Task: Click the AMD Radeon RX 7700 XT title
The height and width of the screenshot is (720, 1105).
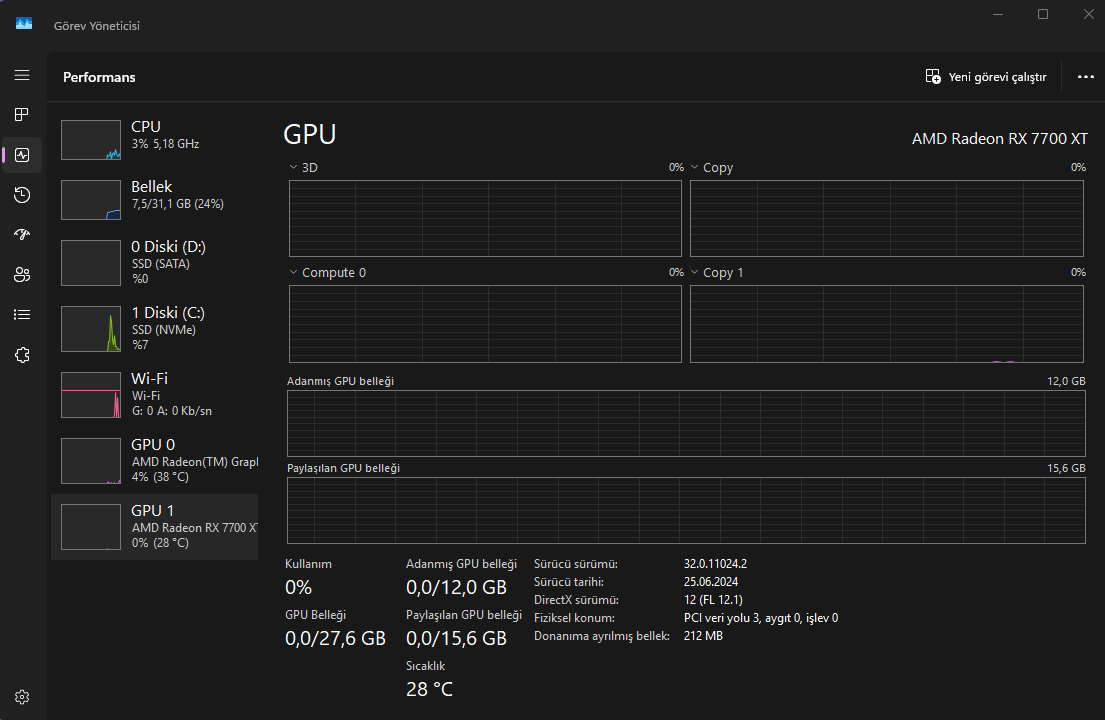Action: tap(999, 139)
